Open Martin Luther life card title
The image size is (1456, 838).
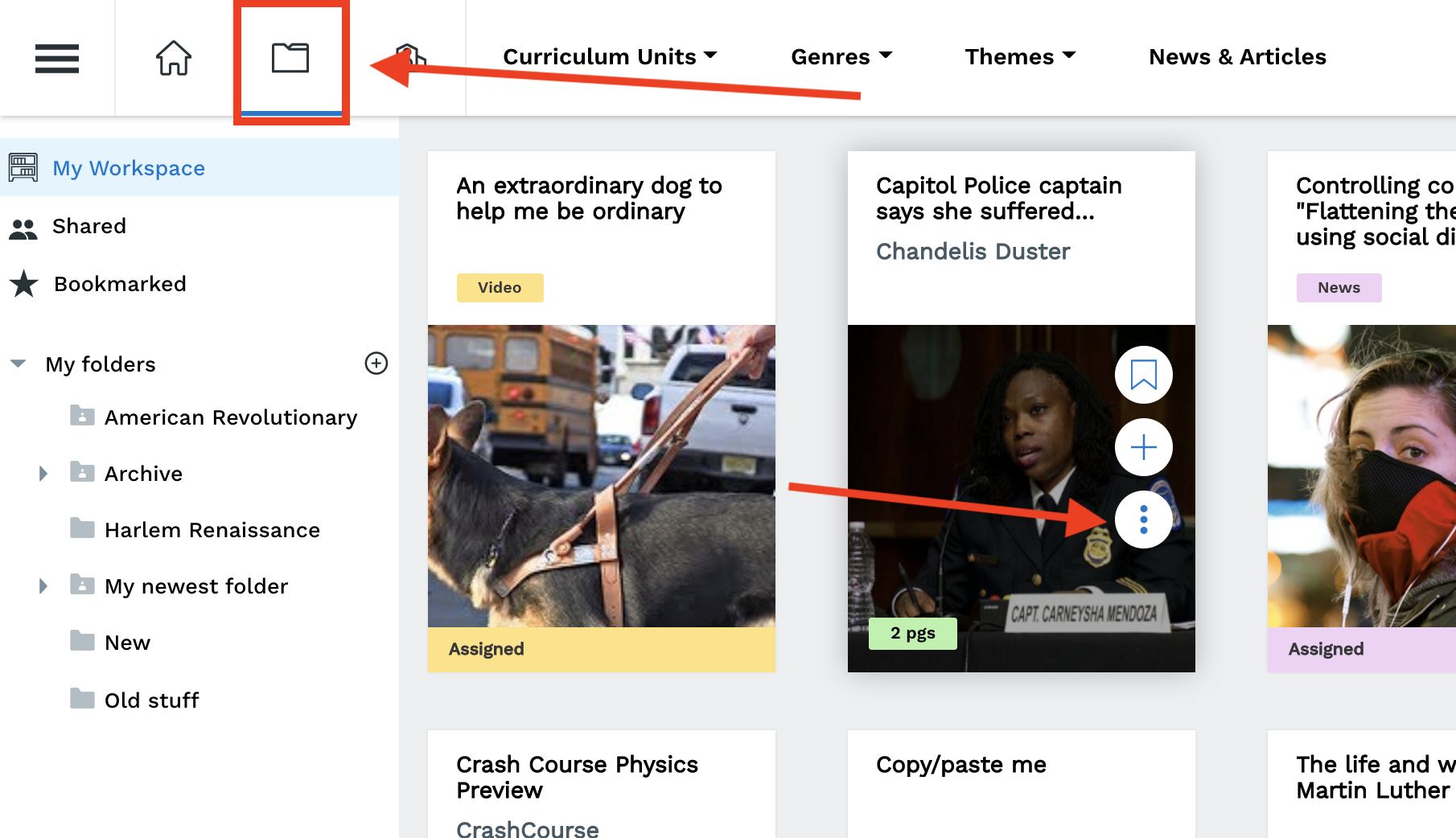(x=1375, y=777)
